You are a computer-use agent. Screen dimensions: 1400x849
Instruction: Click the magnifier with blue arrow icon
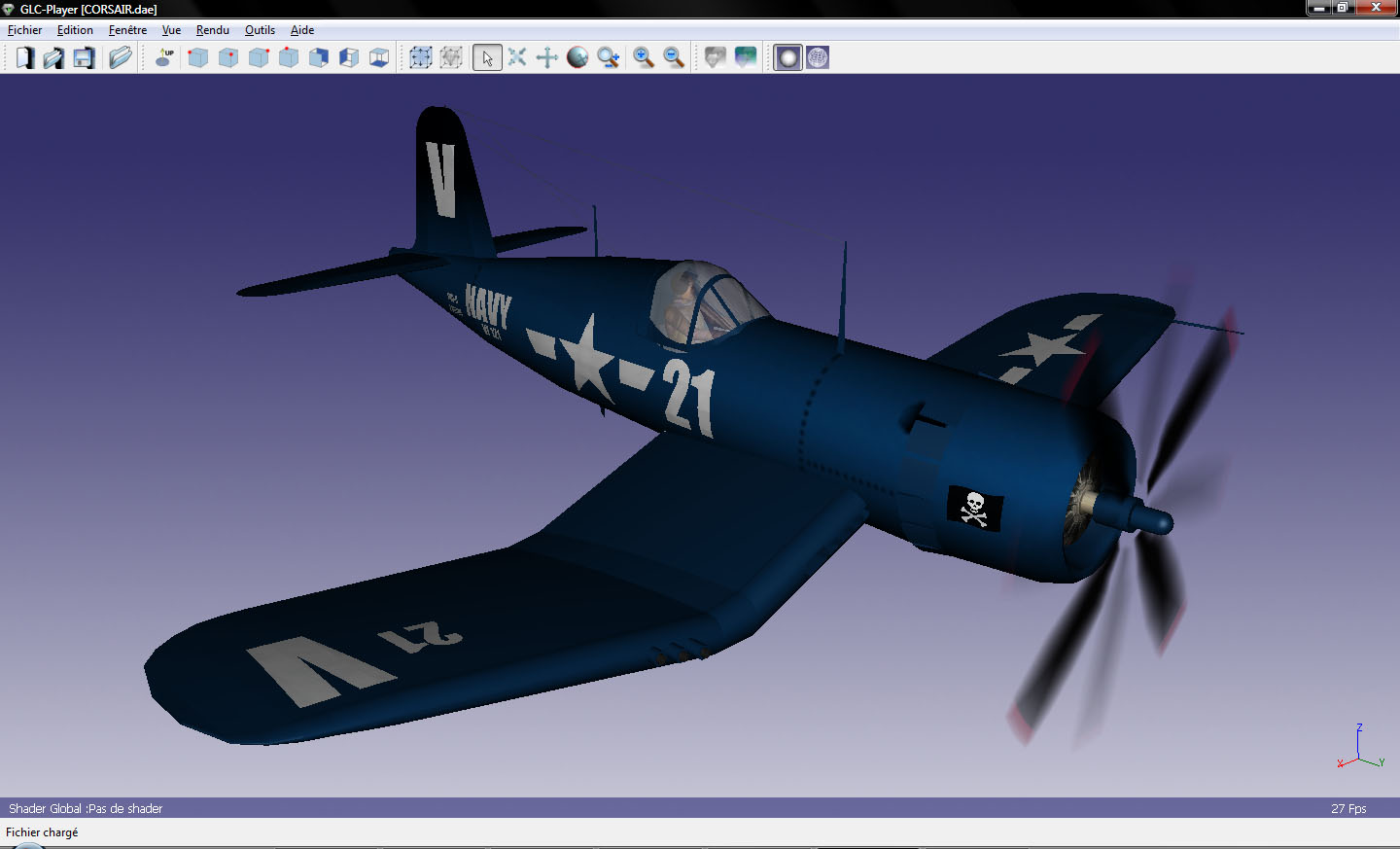[609, 57]
